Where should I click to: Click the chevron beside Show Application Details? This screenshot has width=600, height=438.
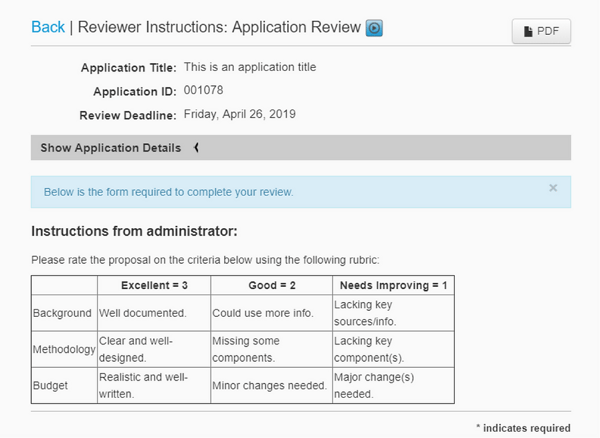[196, 147]
